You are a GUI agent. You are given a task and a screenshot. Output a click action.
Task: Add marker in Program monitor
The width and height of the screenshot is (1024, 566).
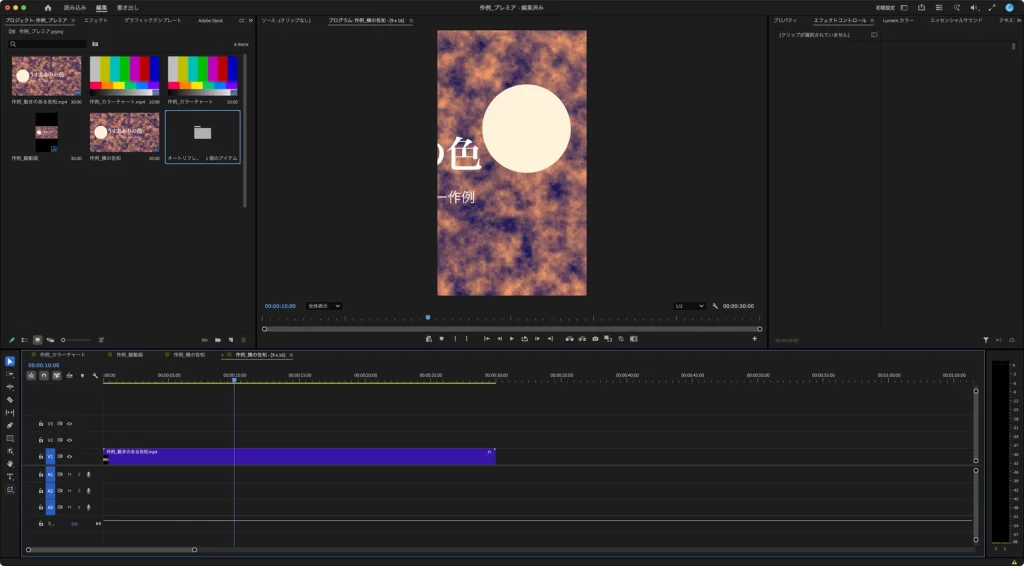[x=441, y=339]
